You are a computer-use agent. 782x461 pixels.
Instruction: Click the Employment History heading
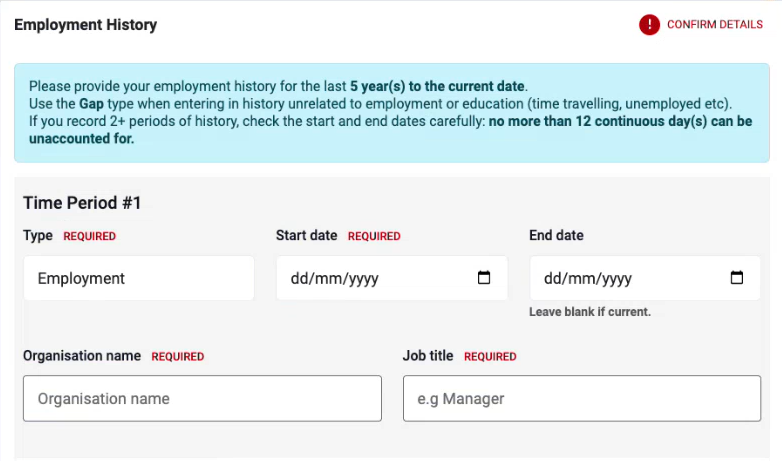pos(85,25)
